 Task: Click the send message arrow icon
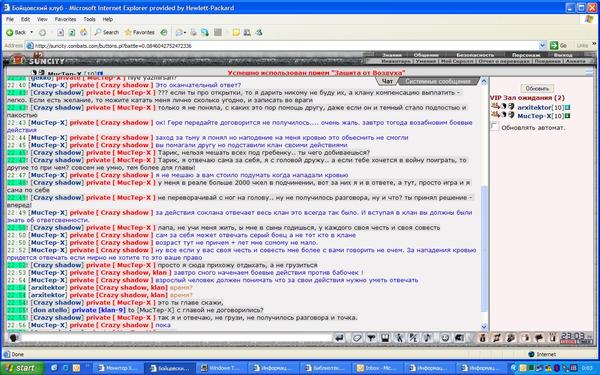click(x=339, y=338)
